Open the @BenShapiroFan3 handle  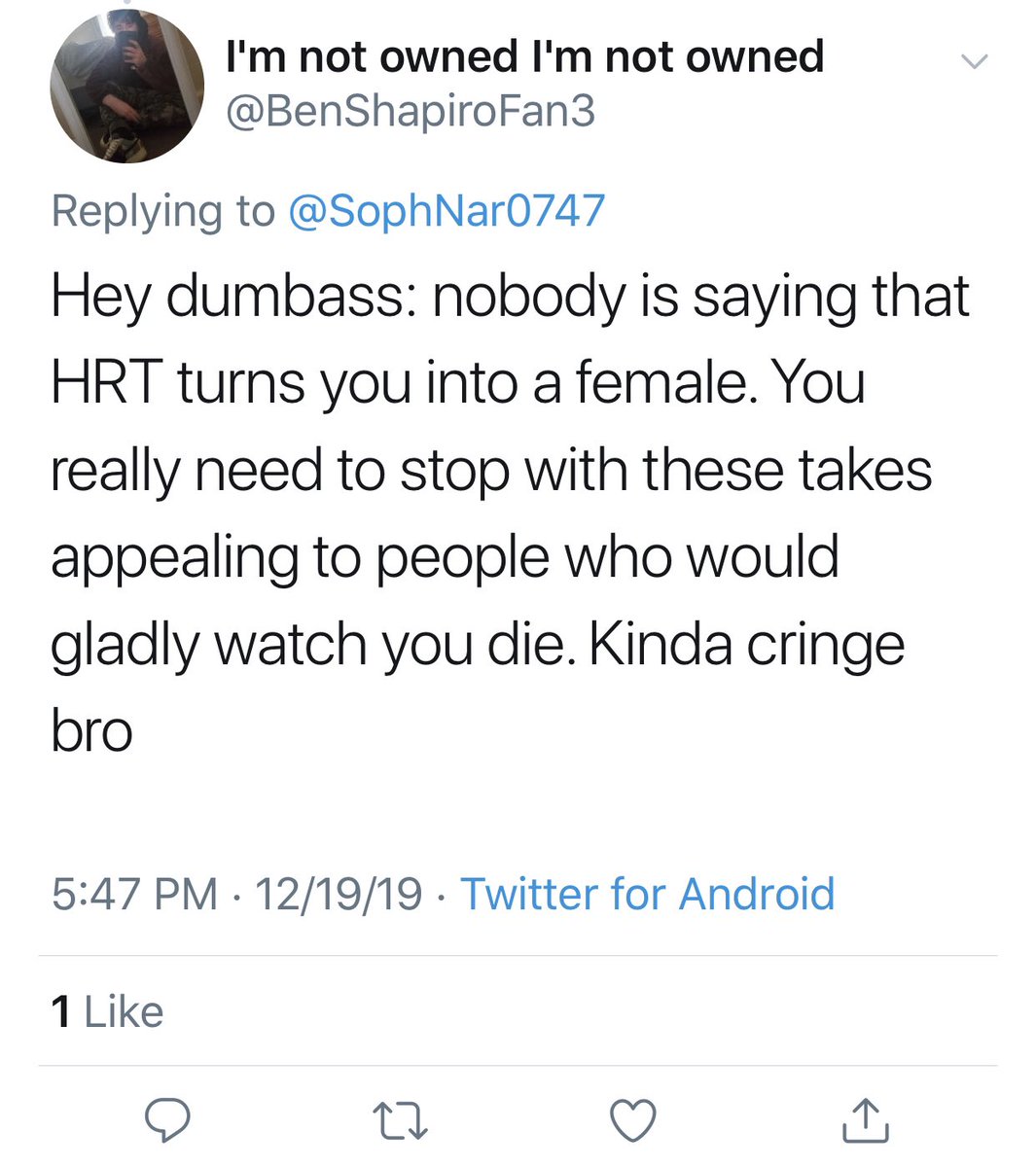(x=410, y=111)
